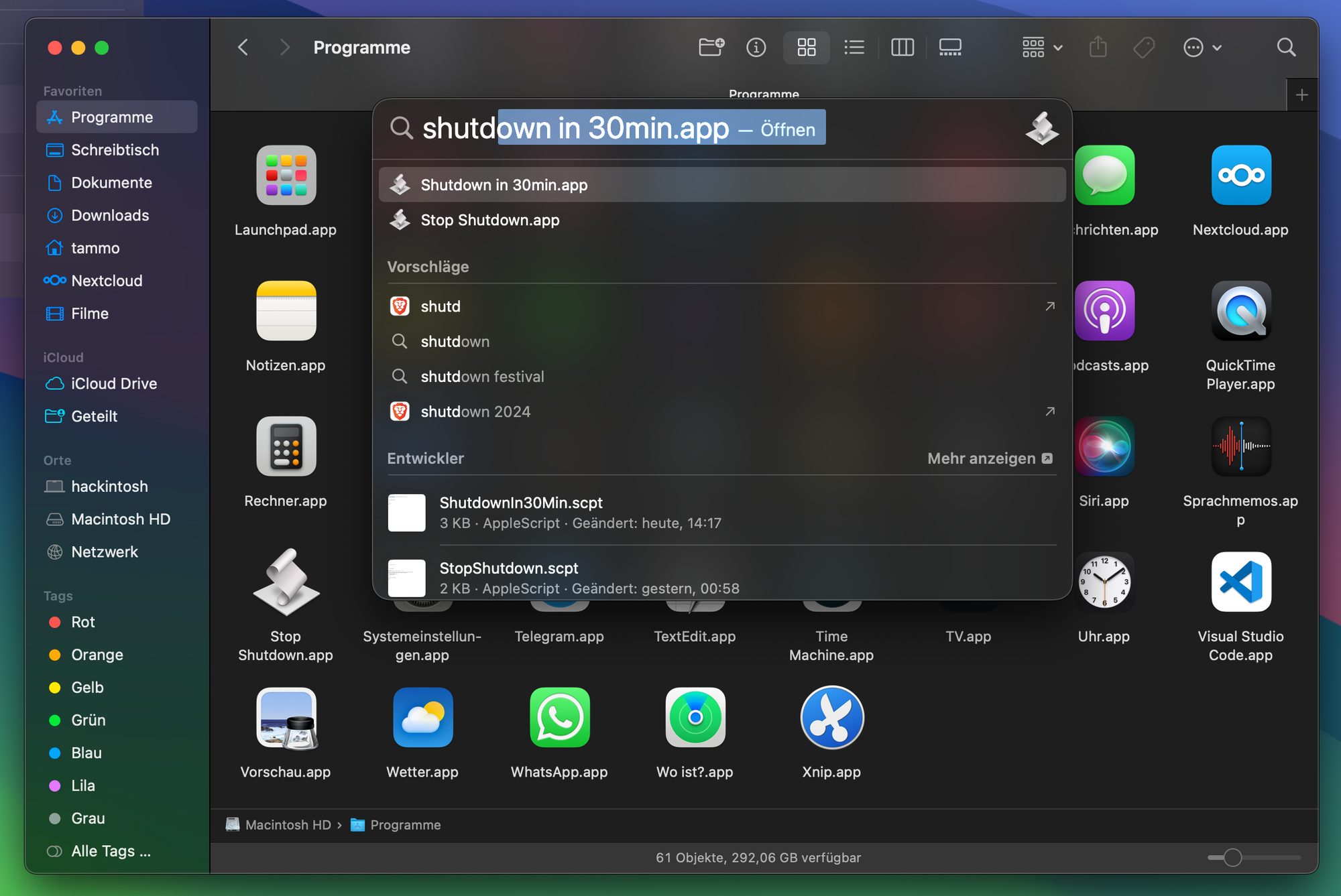Add a new tab with plus button
The height and width of the screenshot is (896, 1341).
pyautogui.click(x=1301, y=95)
